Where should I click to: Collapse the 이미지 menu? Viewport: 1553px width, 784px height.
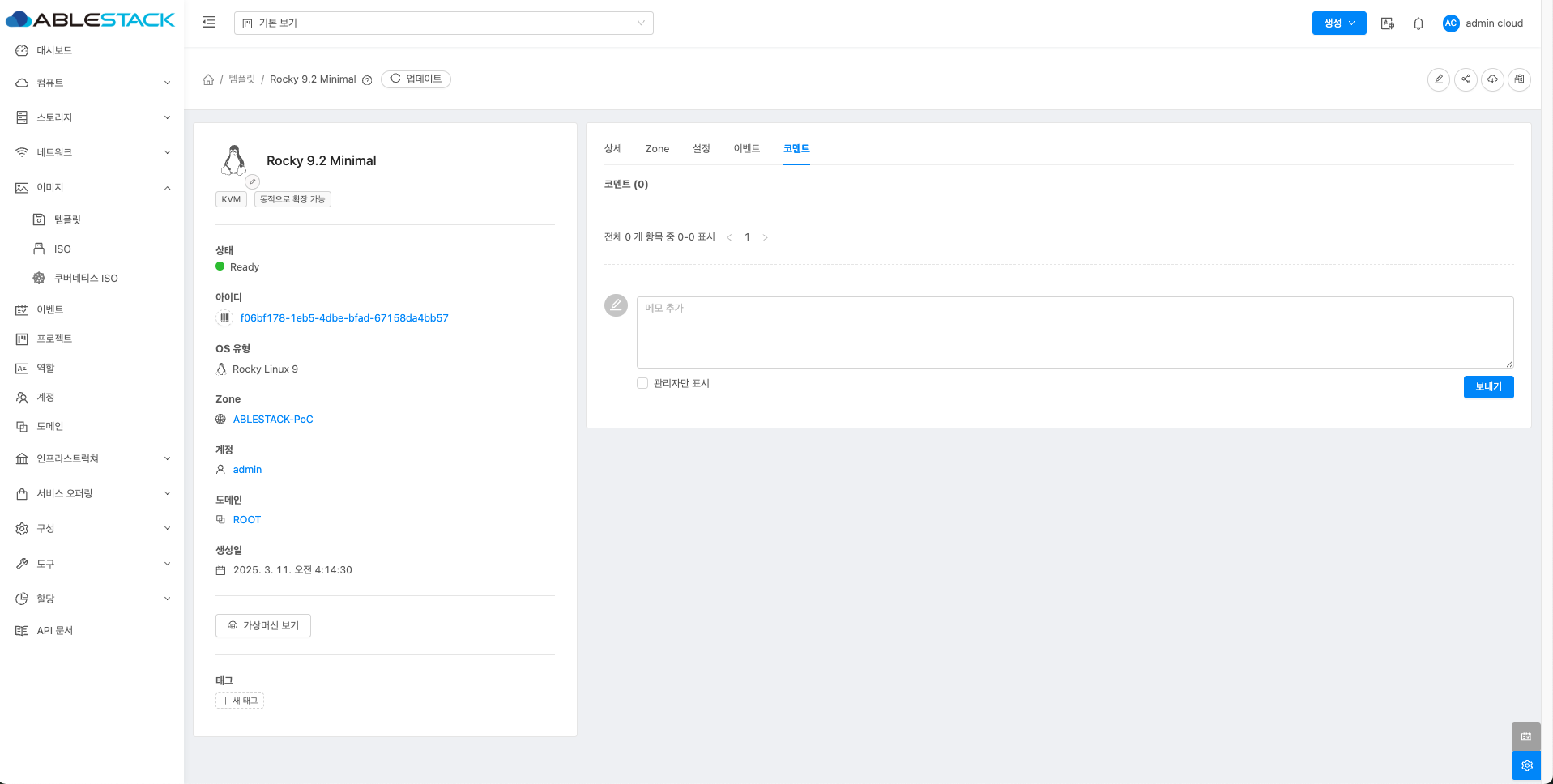[92, 187]
